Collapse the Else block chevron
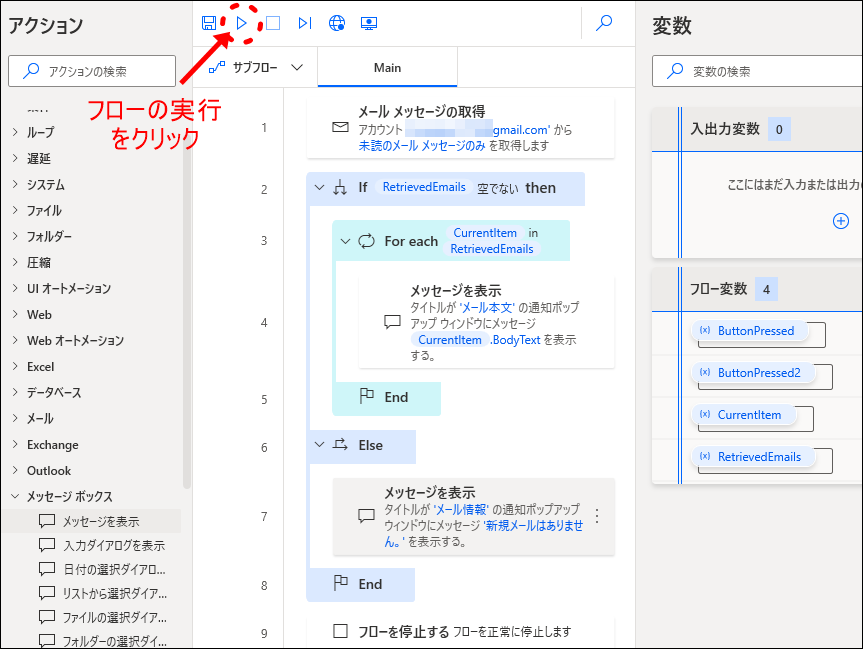 click(319, 445)
